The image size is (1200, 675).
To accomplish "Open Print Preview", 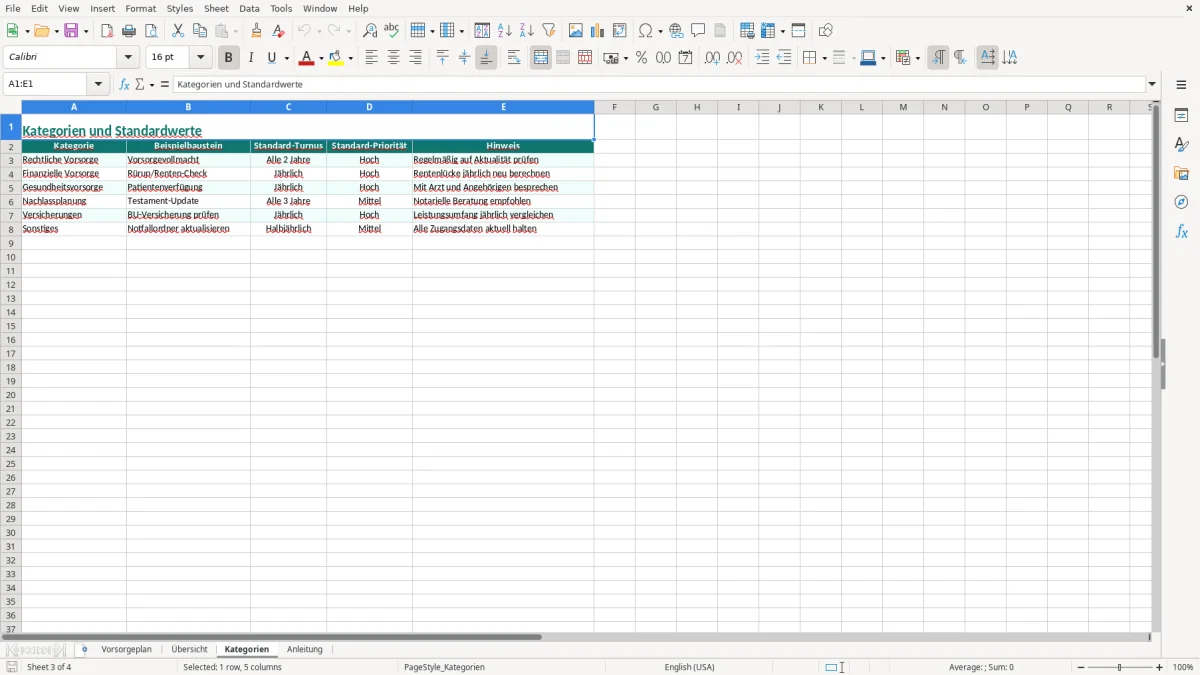I will (x=151, y=31).
